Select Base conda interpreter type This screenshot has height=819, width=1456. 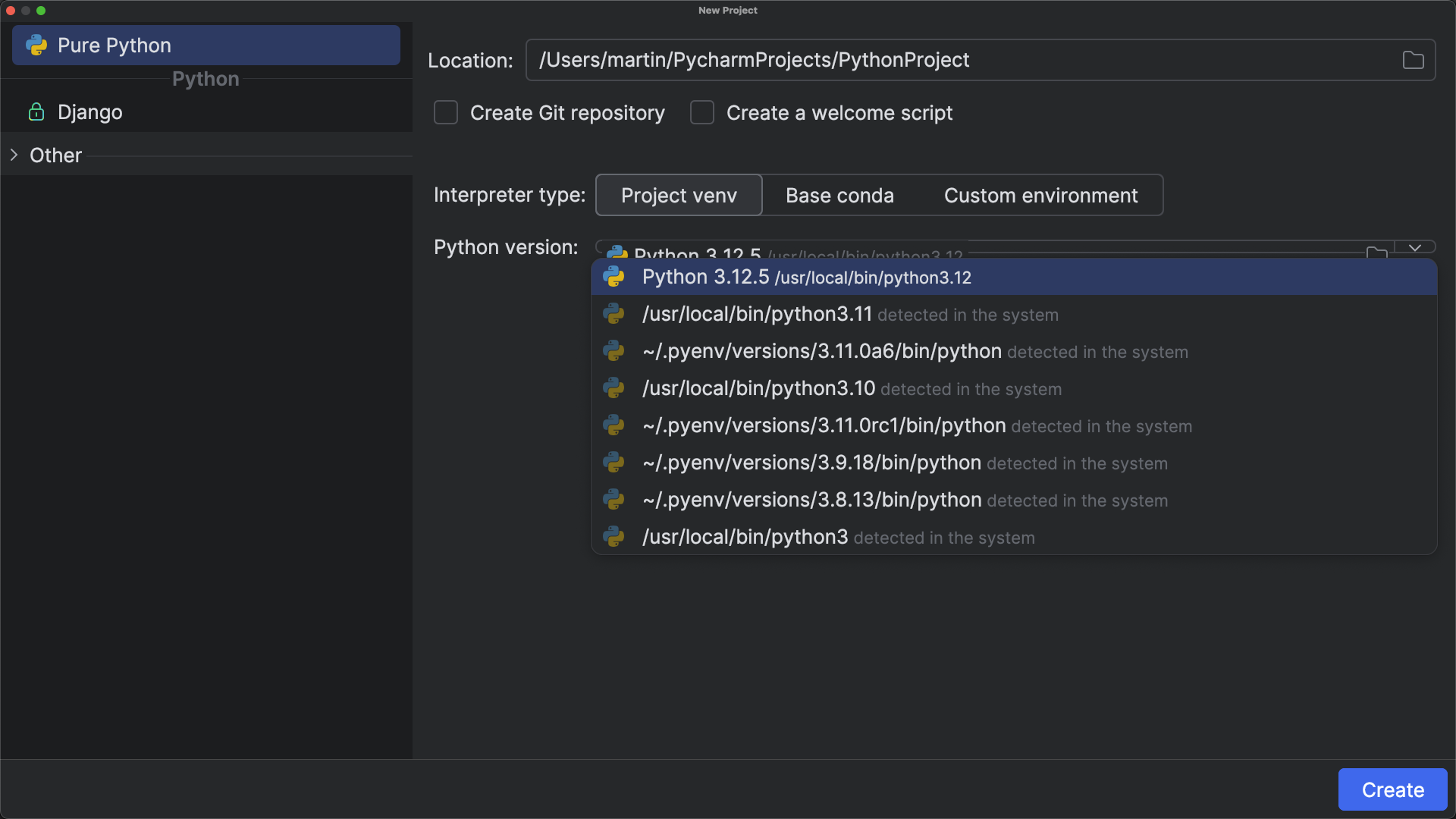839,195
